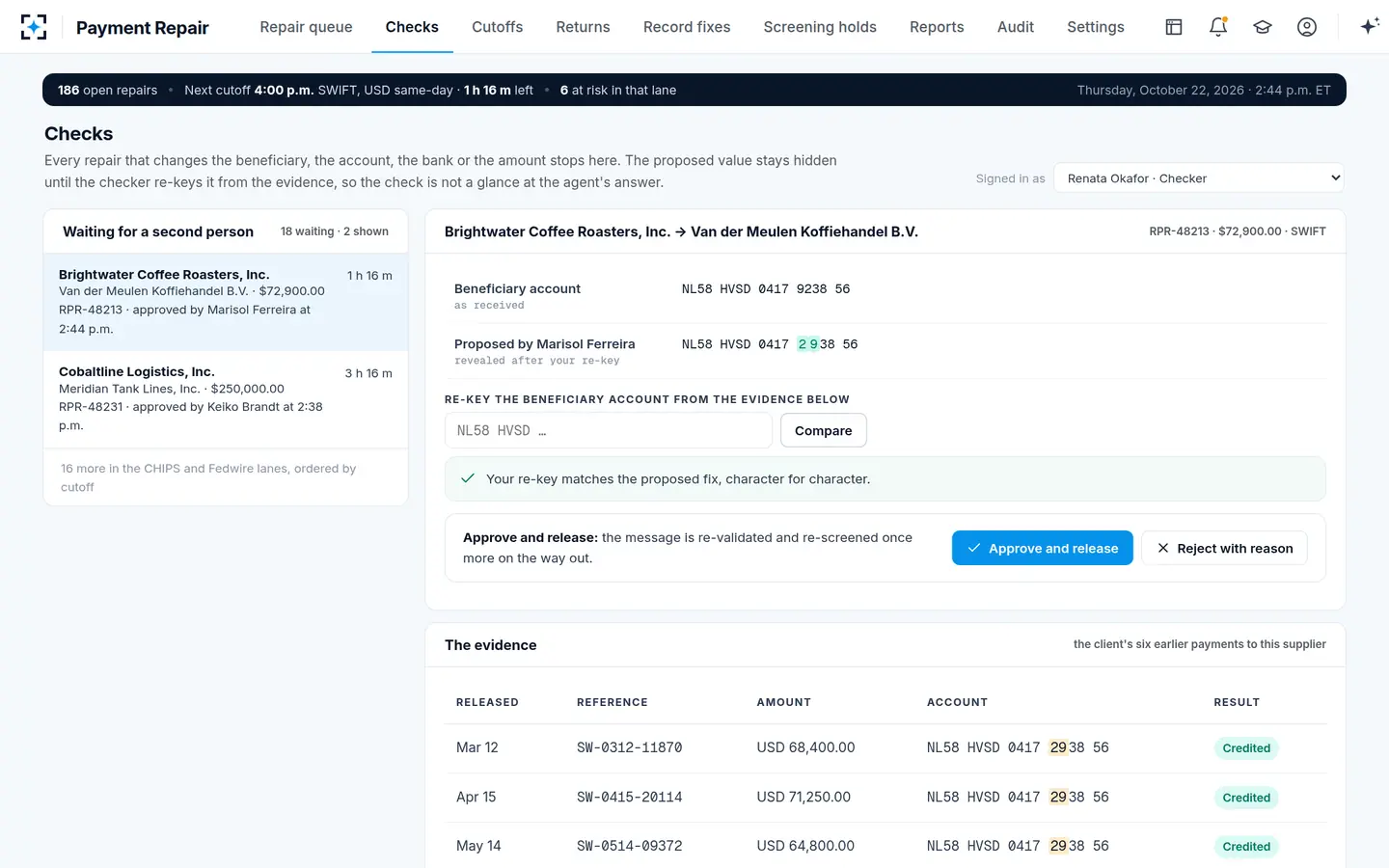Click the Payment Repair logo icon
The height and width of the screenshot is (868, 1389).
tap(34, 27)
